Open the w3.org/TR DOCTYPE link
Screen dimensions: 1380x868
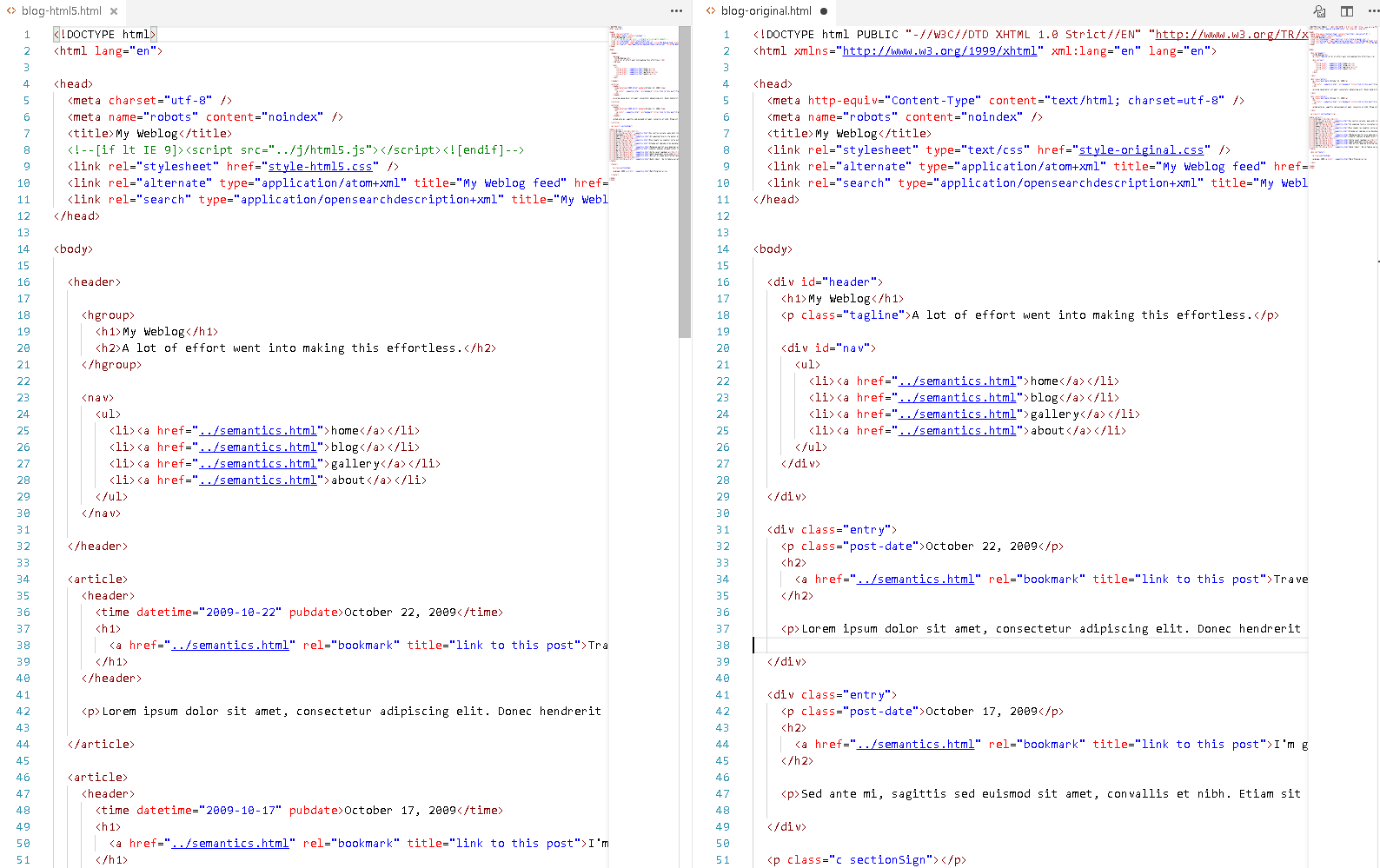(x=1231, y=34)
